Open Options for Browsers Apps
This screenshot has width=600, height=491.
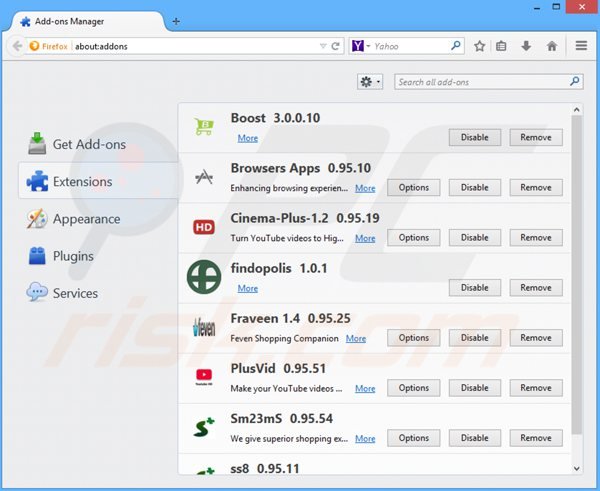pyautogui.click(x=413, y=188)
